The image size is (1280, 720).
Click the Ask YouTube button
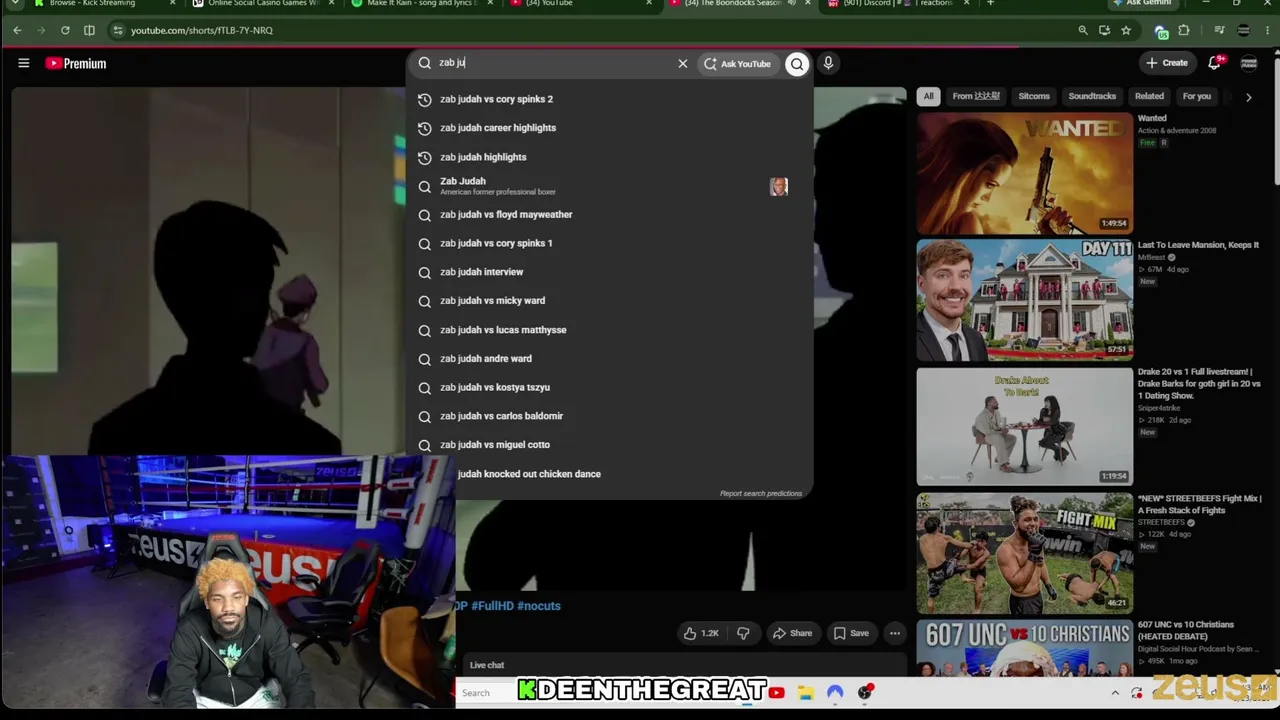click(x=738, y=63)
